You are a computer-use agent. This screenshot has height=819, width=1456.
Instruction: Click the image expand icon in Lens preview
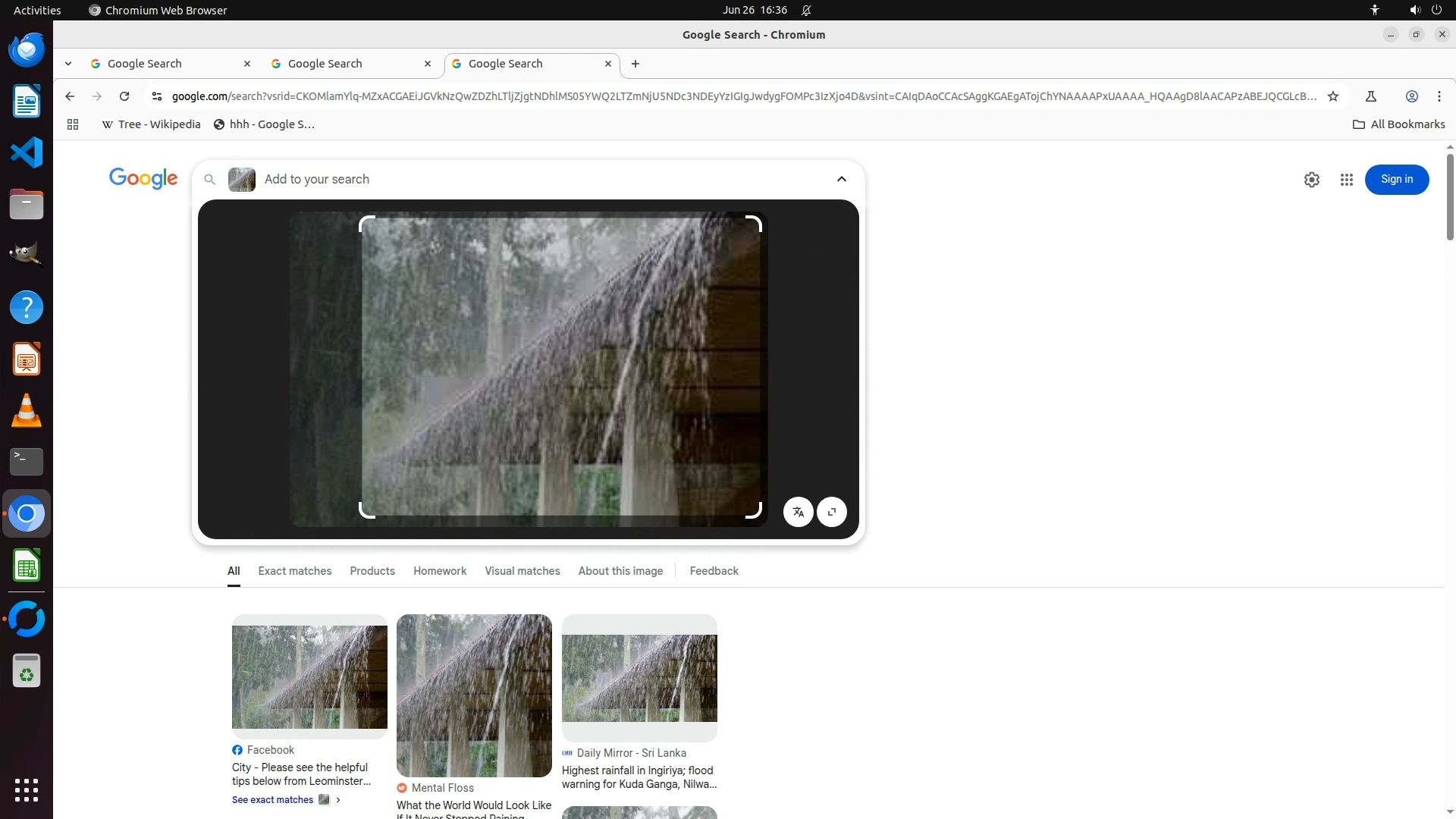832,512
